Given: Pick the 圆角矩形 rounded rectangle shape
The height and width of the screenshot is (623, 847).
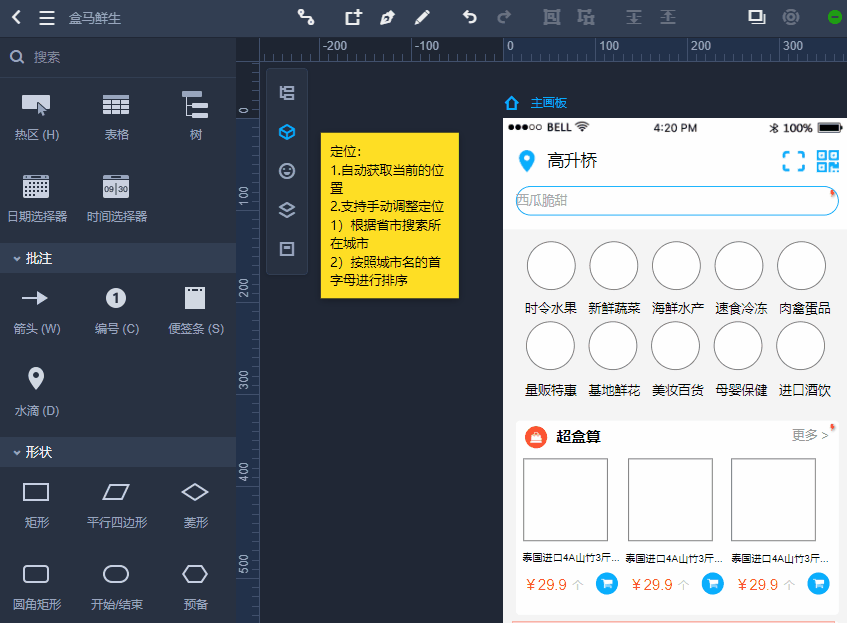Looking at the screenshot, I should (x=37, y=587).
